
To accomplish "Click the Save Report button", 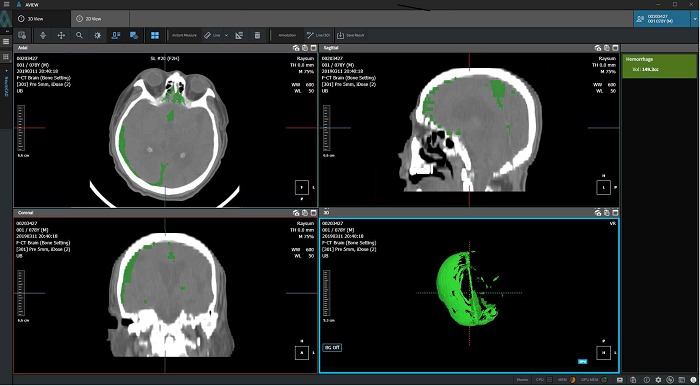I will click(350, 35).
